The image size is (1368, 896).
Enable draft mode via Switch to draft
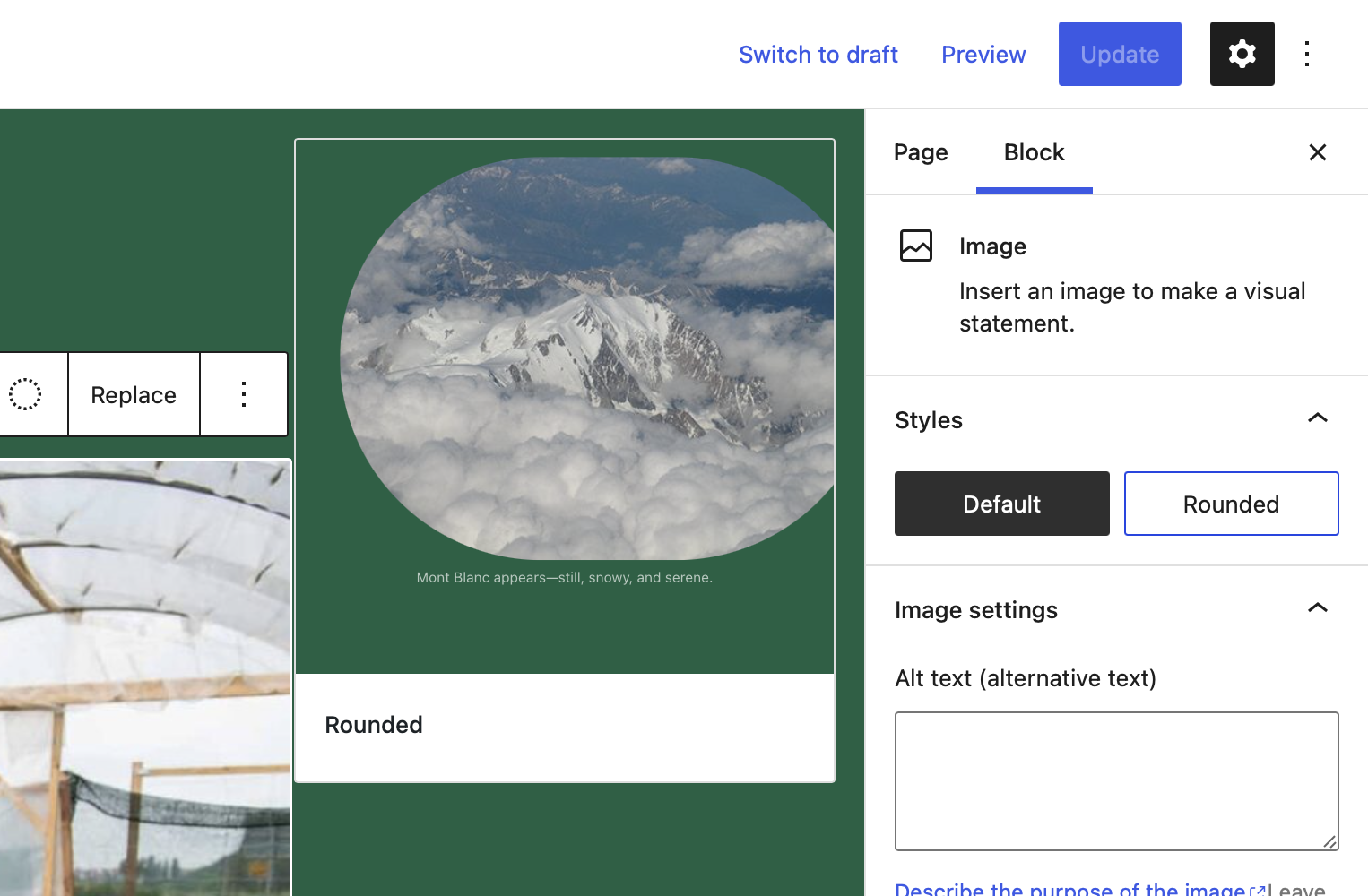(818, 54)
